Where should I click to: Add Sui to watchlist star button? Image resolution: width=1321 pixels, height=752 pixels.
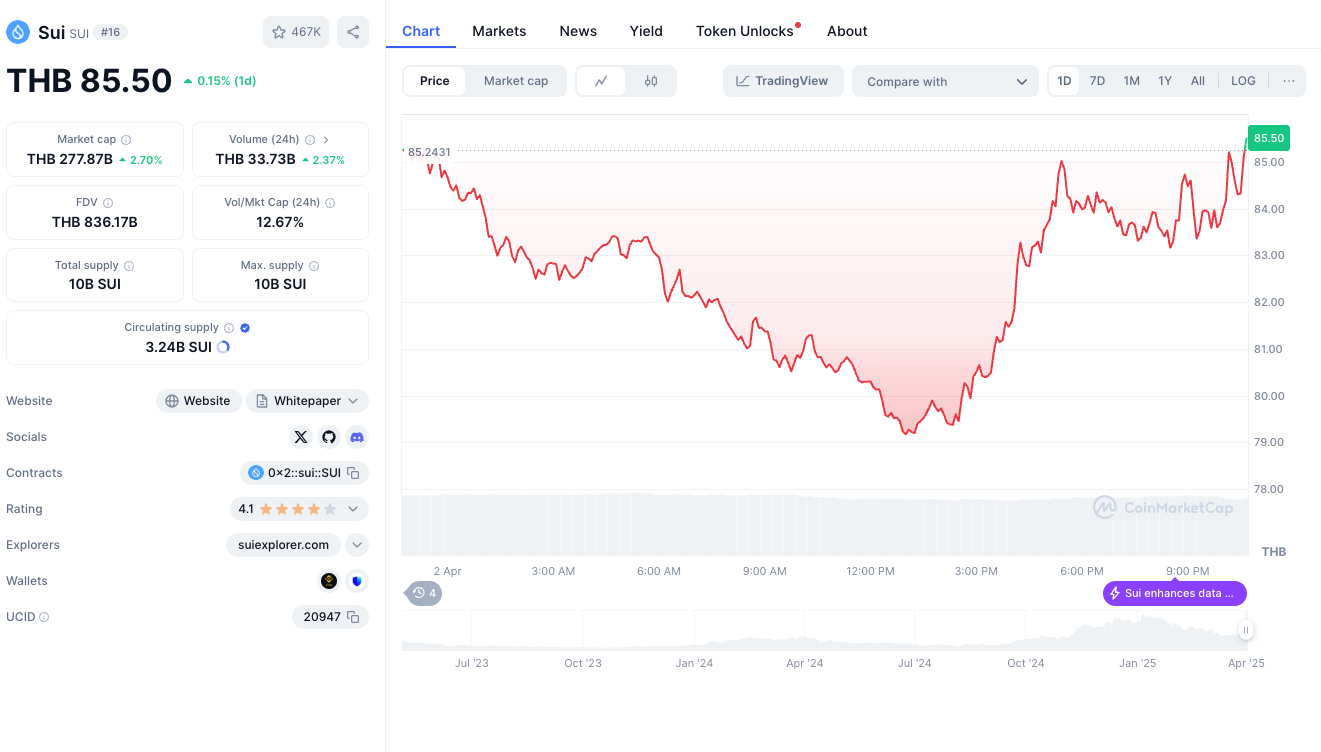coord(296,32)
